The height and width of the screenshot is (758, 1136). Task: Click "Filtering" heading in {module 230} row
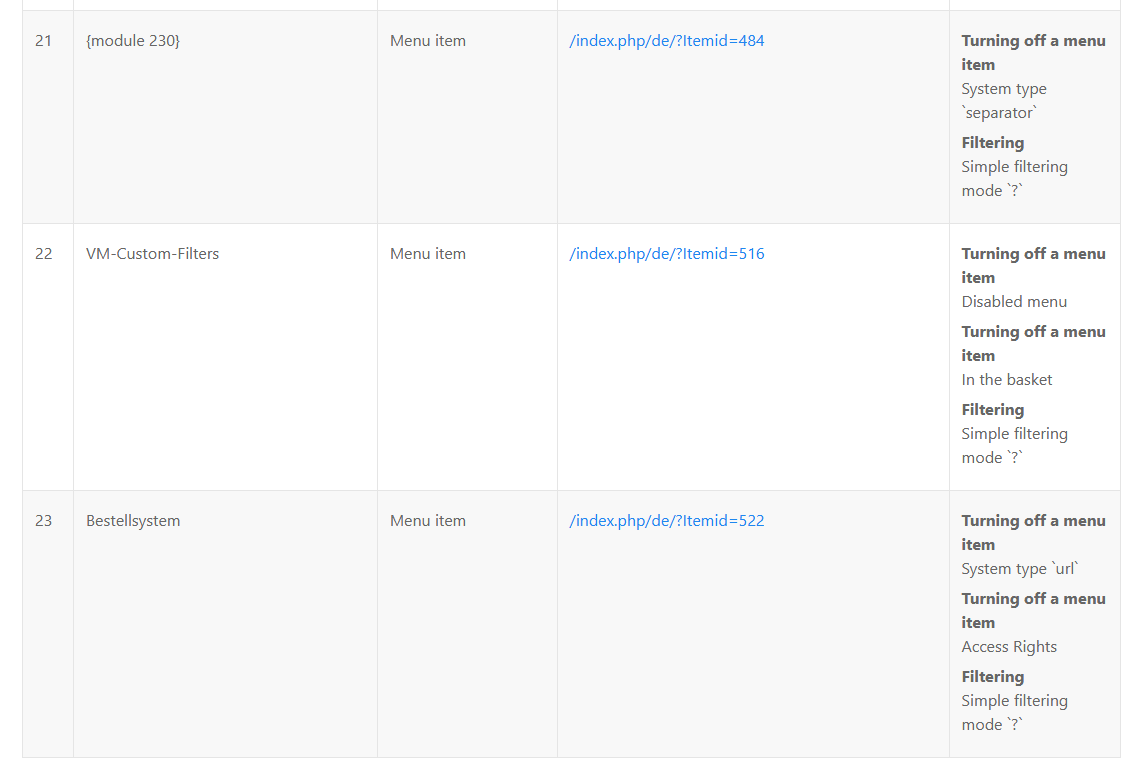[x=993, y=143]
